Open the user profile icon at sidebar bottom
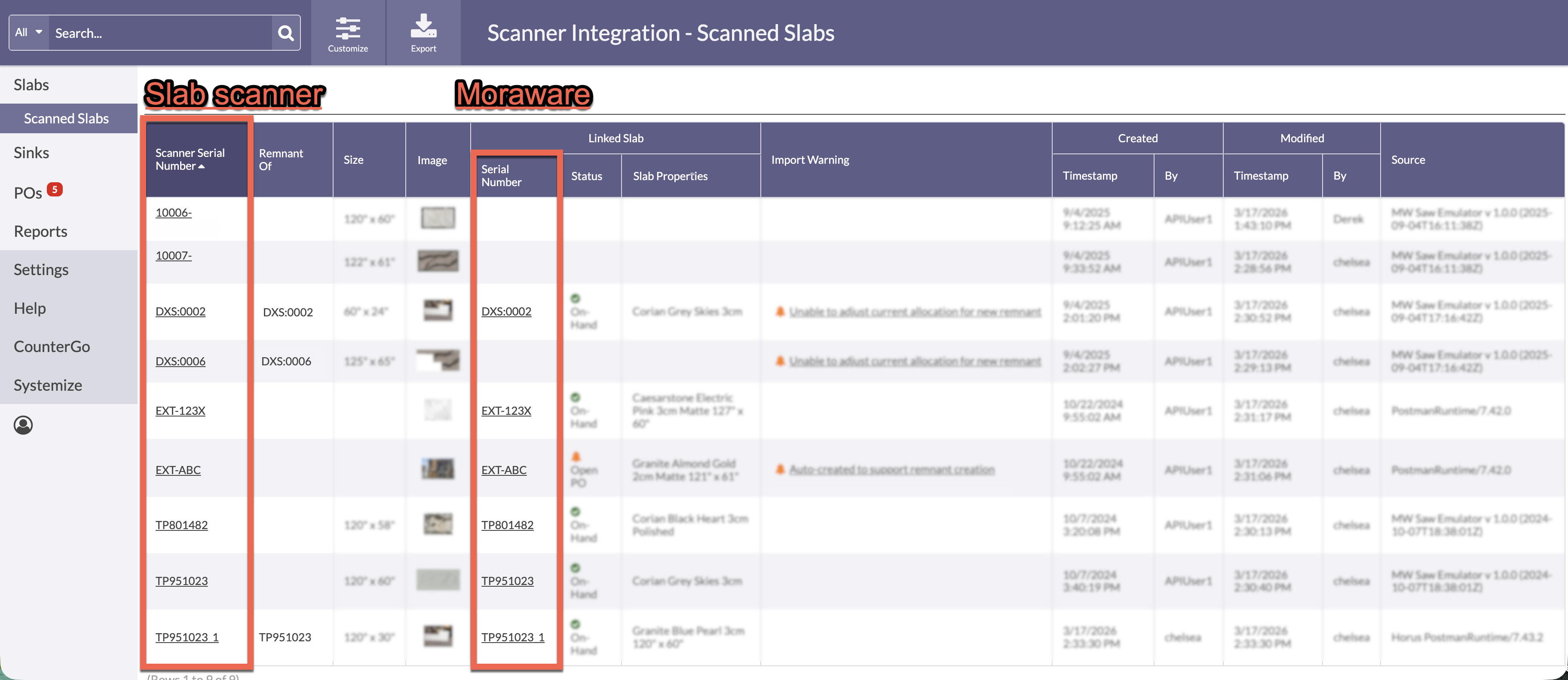 [23, 425]
